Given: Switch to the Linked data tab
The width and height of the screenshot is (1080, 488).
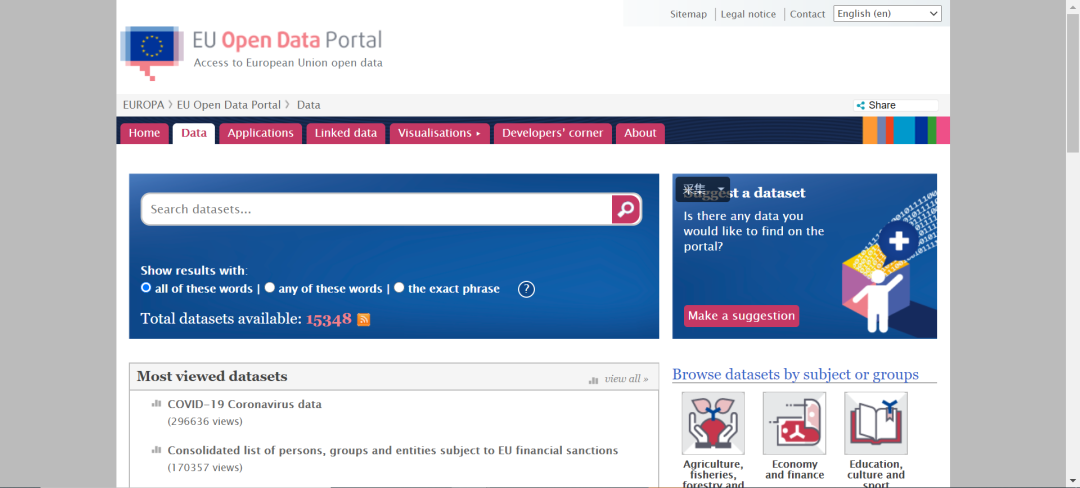Looking at the screenshot, I should (346, 134).
